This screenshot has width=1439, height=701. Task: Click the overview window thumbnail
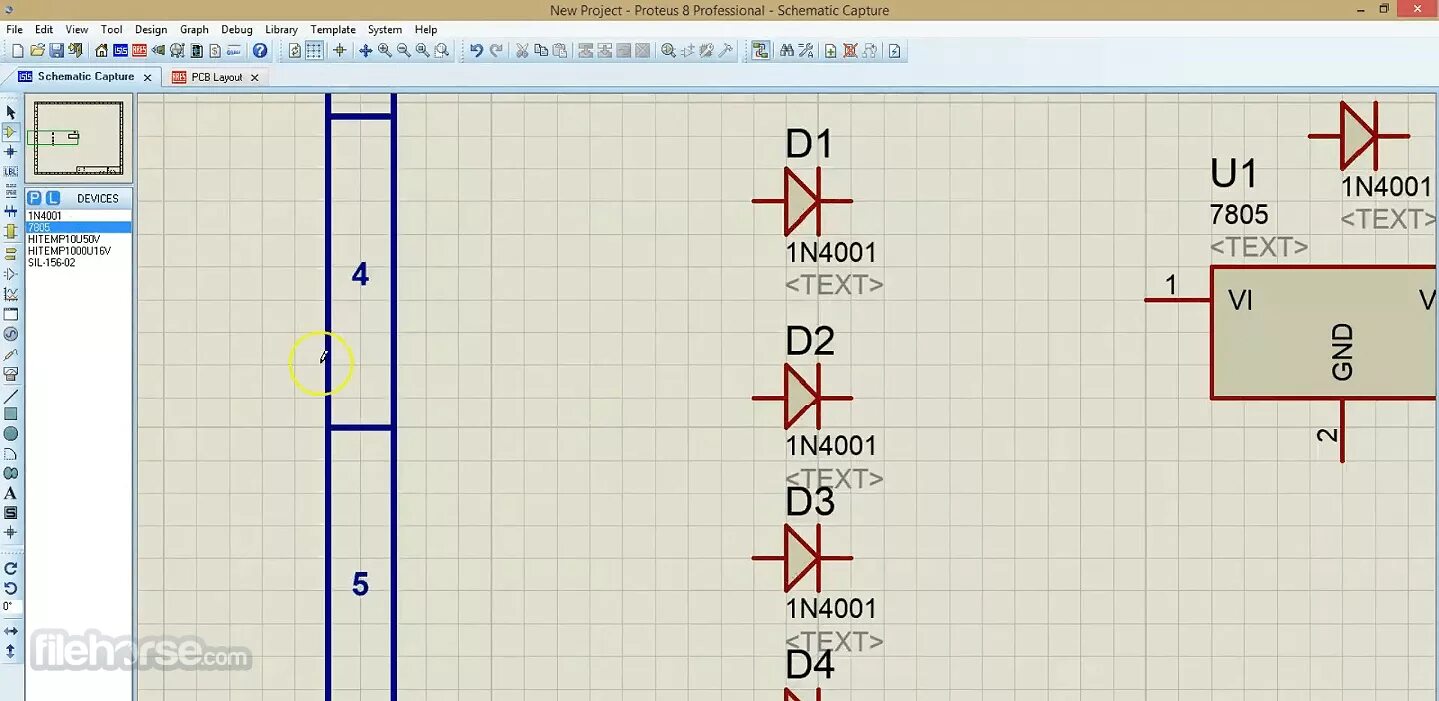78,138
